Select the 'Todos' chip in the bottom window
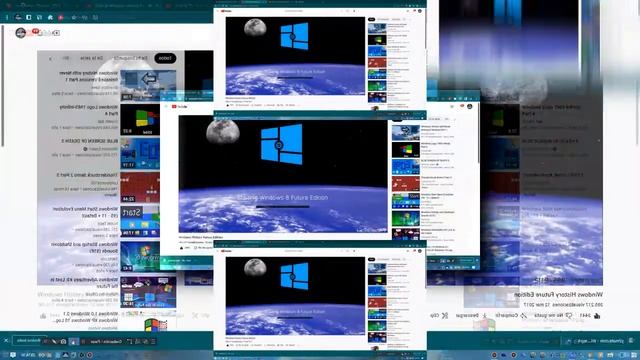The height and width of the screenshot is (360, 640). pos(371,259)
